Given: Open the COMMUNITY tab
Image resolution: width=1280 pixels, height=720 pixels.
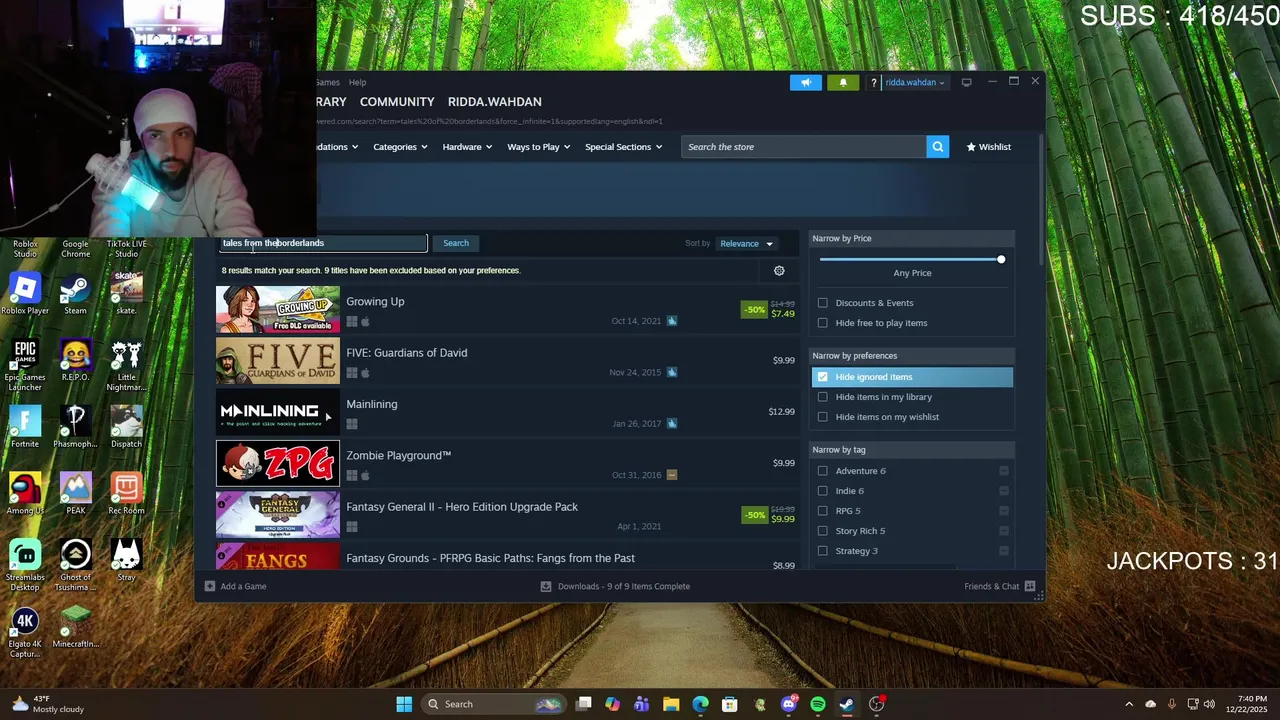Looking at the screenshot, I should [397, 102].
